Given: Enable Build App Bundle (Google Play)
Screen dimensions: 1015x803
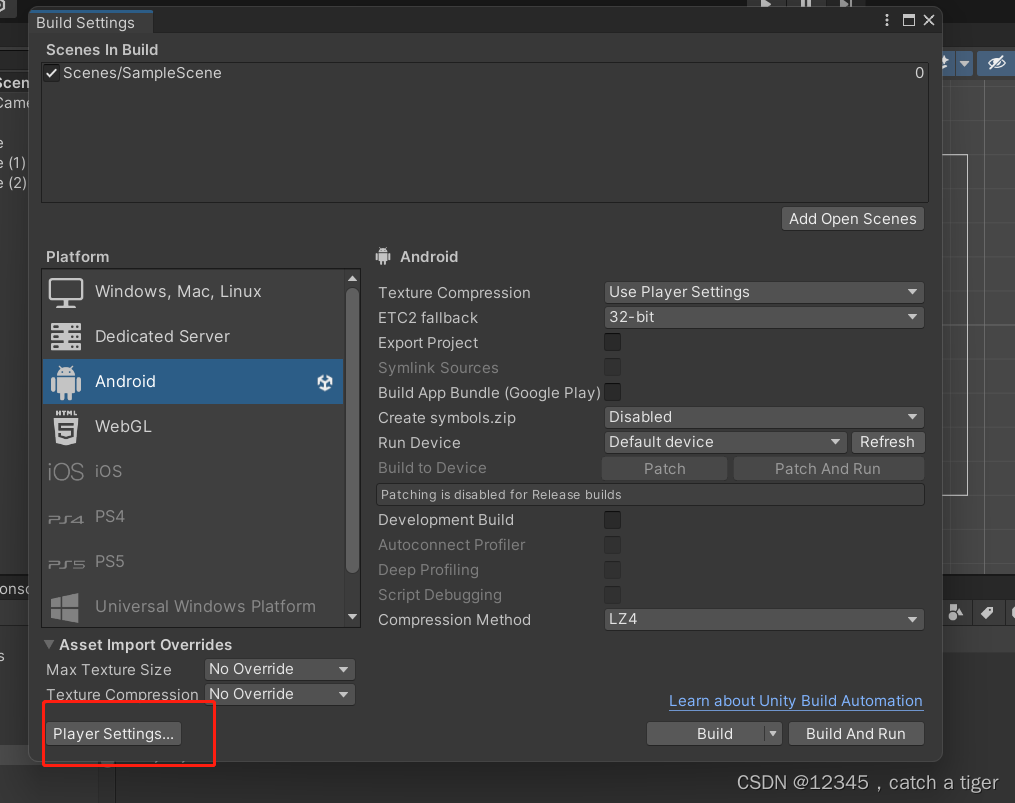Looking at the screenshot, I should [x=612, y=392].
